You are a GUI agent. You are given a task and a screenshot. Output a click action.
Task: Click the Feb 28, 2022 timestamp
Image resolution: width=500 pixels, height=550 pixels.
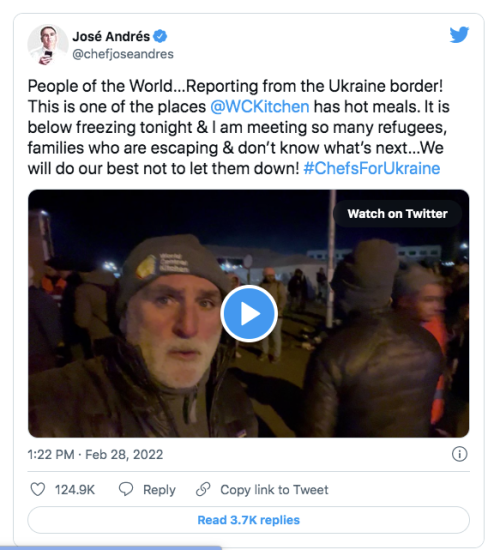point(124,455)
